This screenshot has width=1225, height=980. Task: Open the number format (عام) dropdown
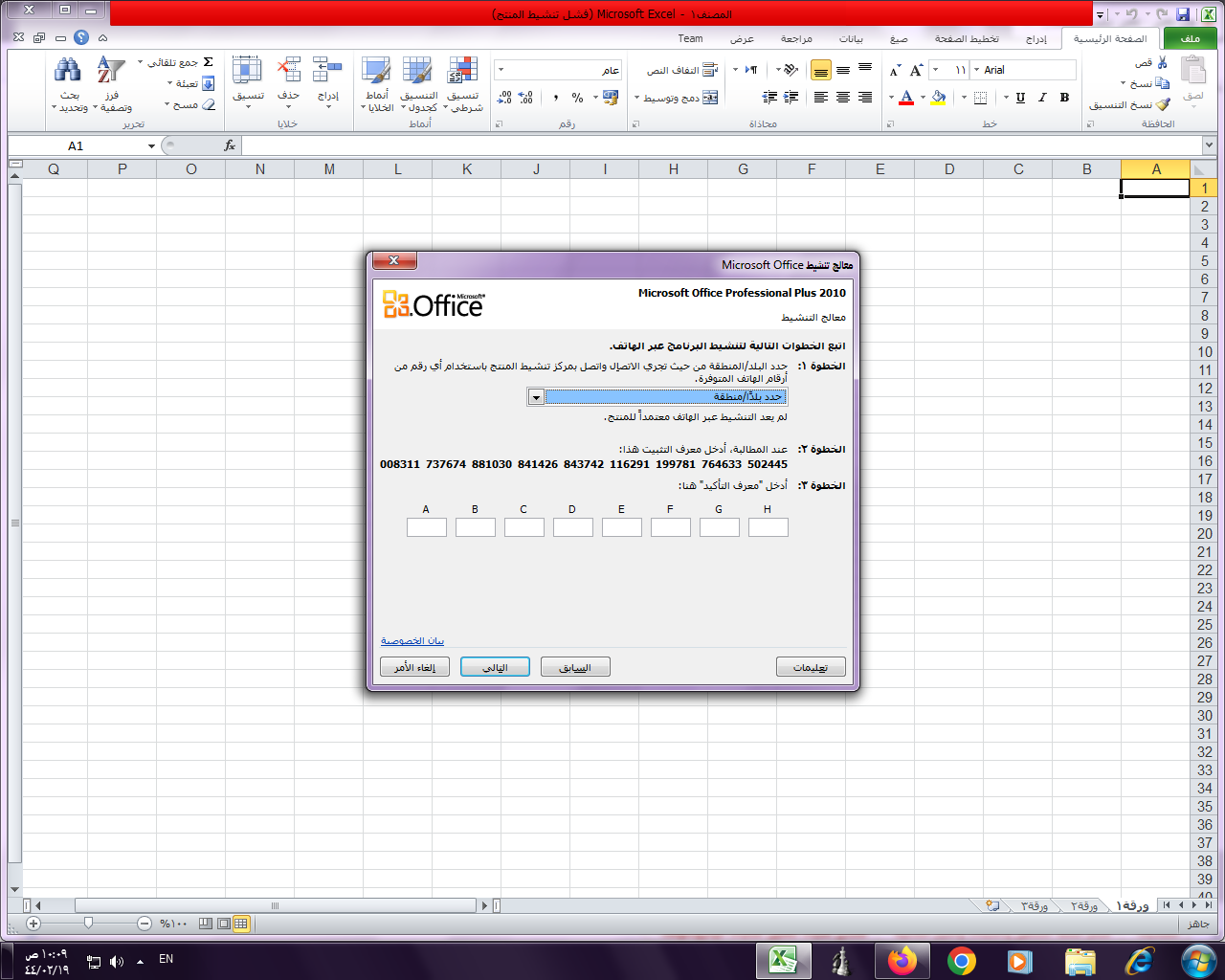coord(501,70)
